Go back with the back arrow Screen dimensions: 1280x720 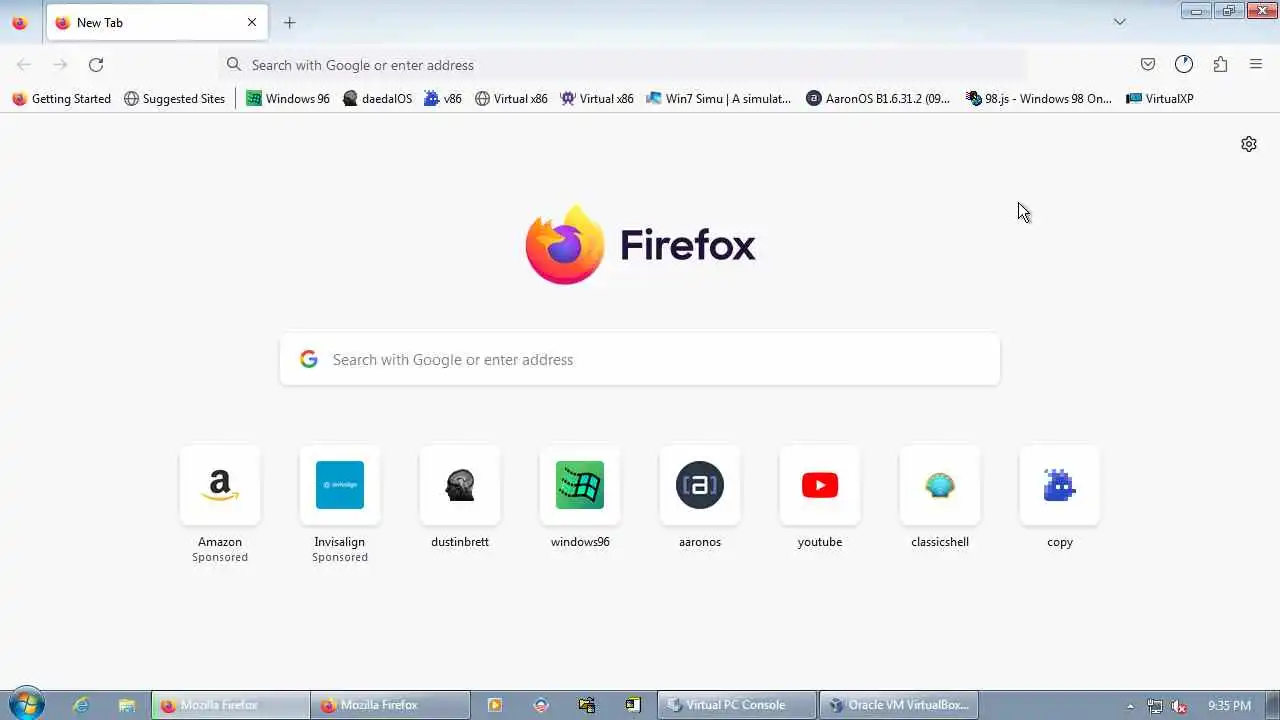click(24, 64)
